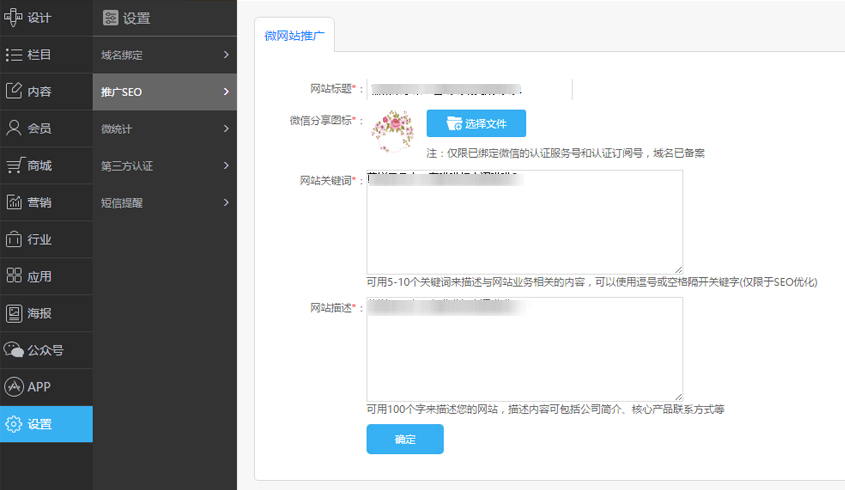Click the 会员 member person icon

tap(14, 128)
